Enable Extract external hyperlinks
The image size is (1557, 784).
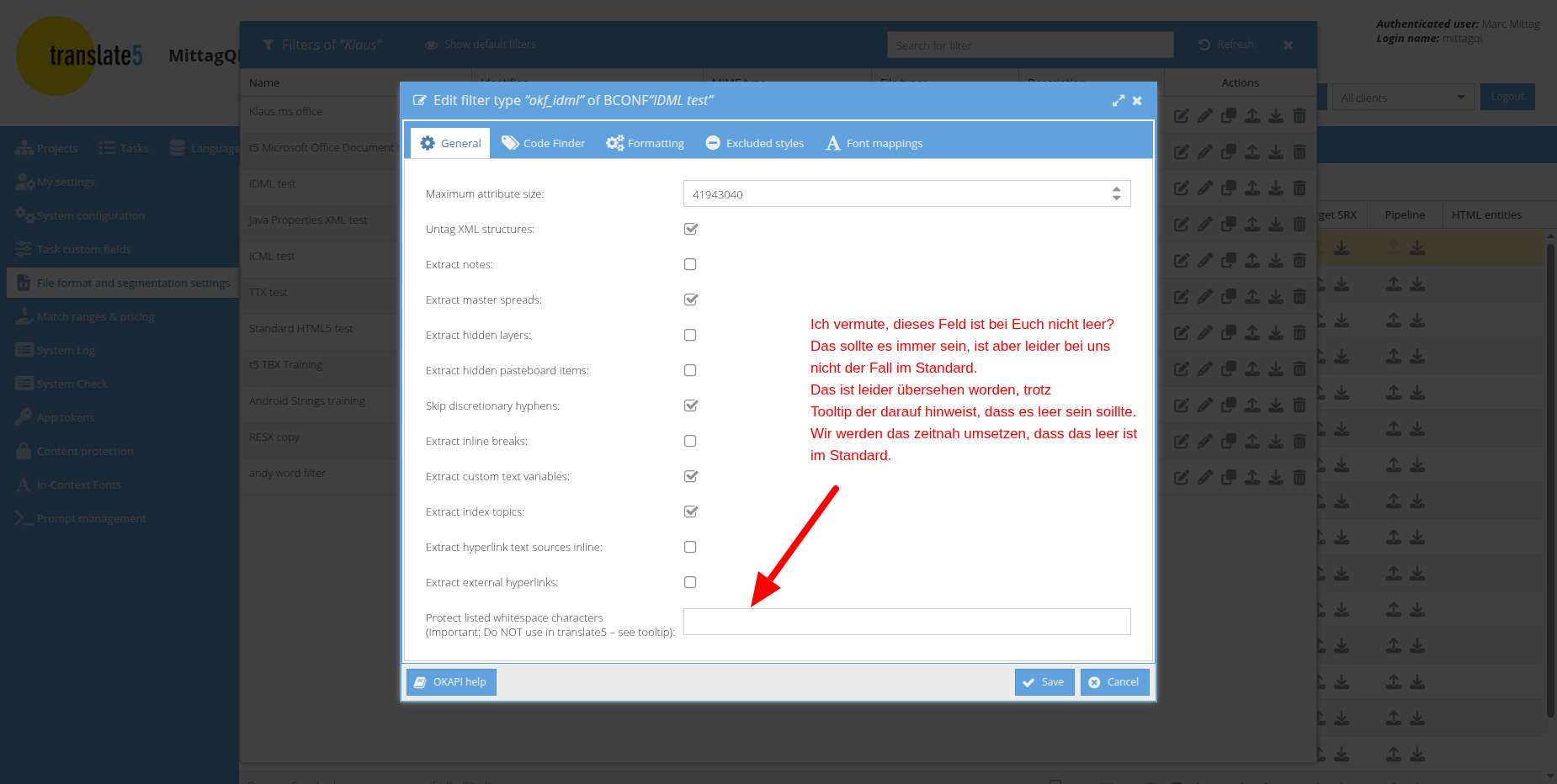click(690, 582)
